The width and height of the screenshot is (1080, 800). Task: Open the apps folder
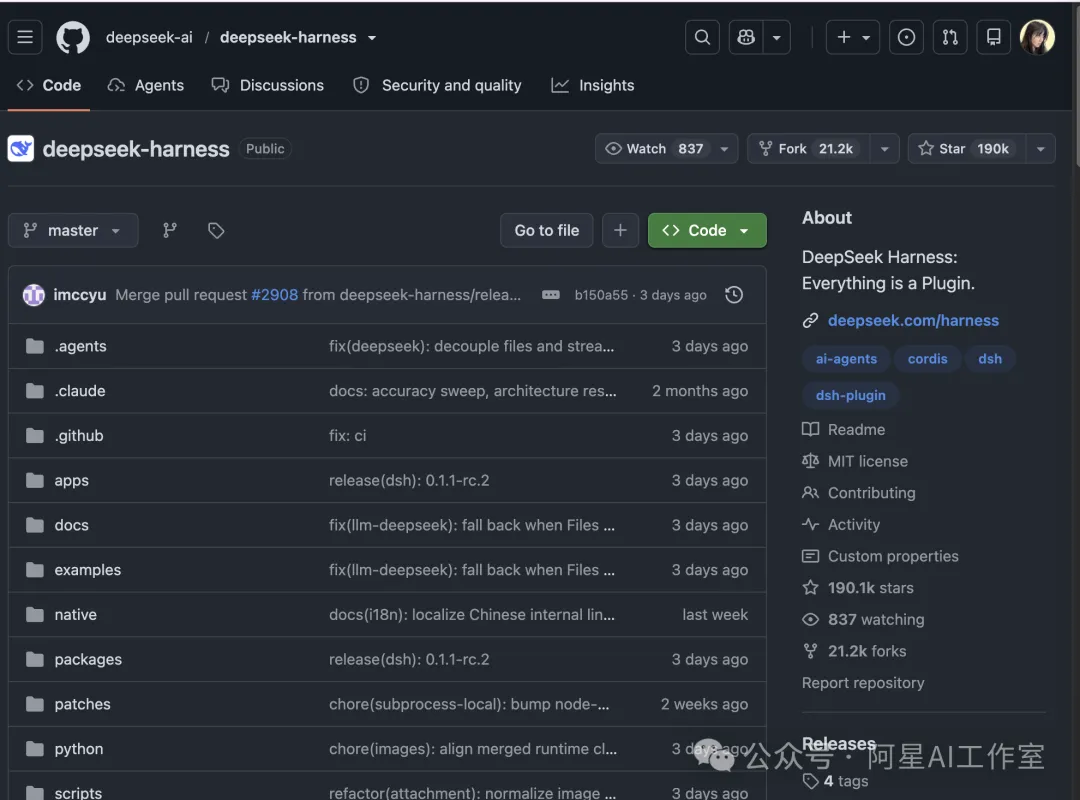coord(72,480)
